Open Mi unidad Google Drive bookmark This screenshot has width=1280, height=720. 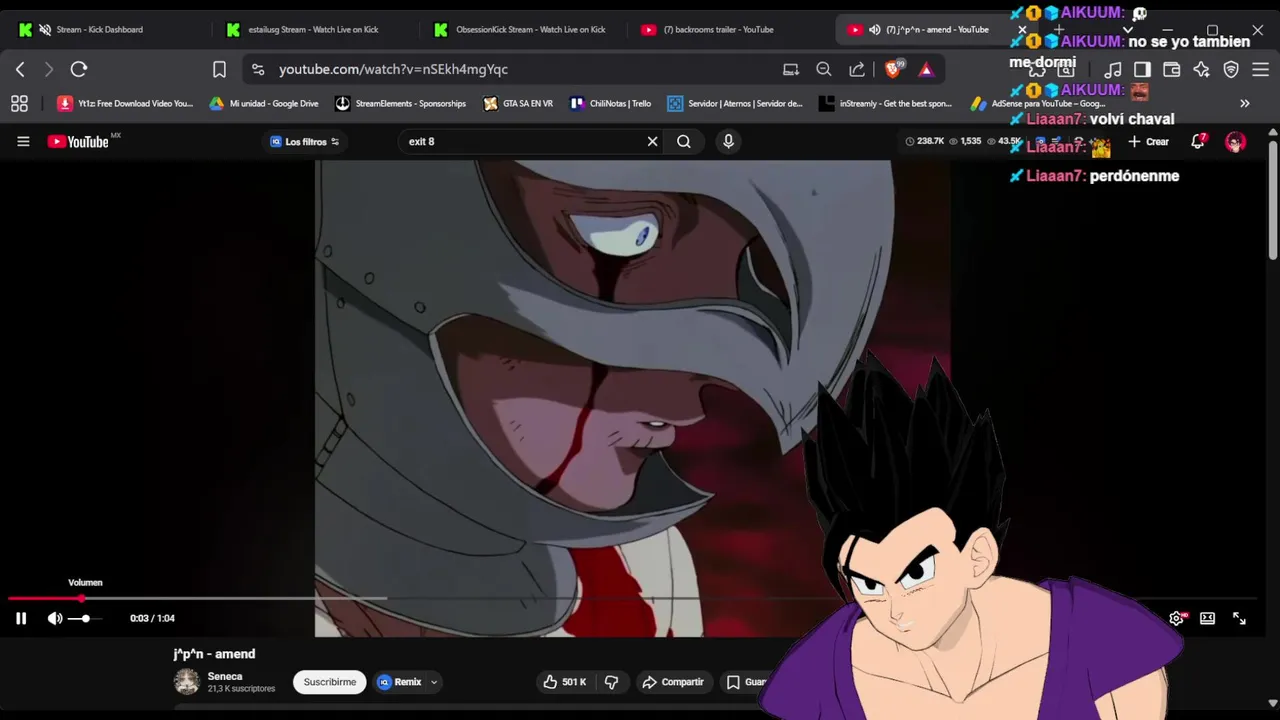click(x=264, y=103)
